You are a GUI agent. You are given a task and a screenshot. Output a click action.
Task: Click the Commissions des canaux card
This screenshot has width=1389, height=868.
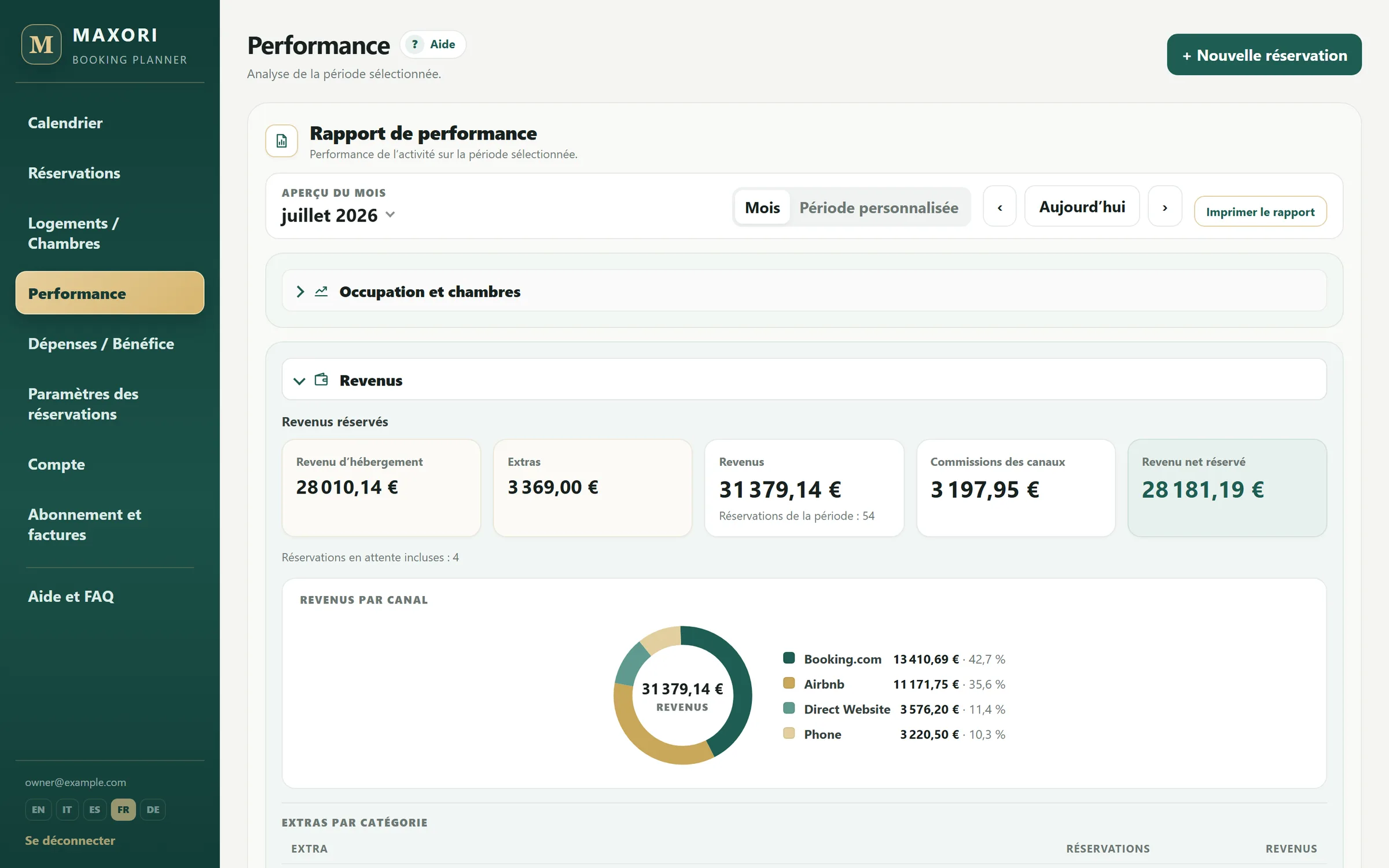1016,488
